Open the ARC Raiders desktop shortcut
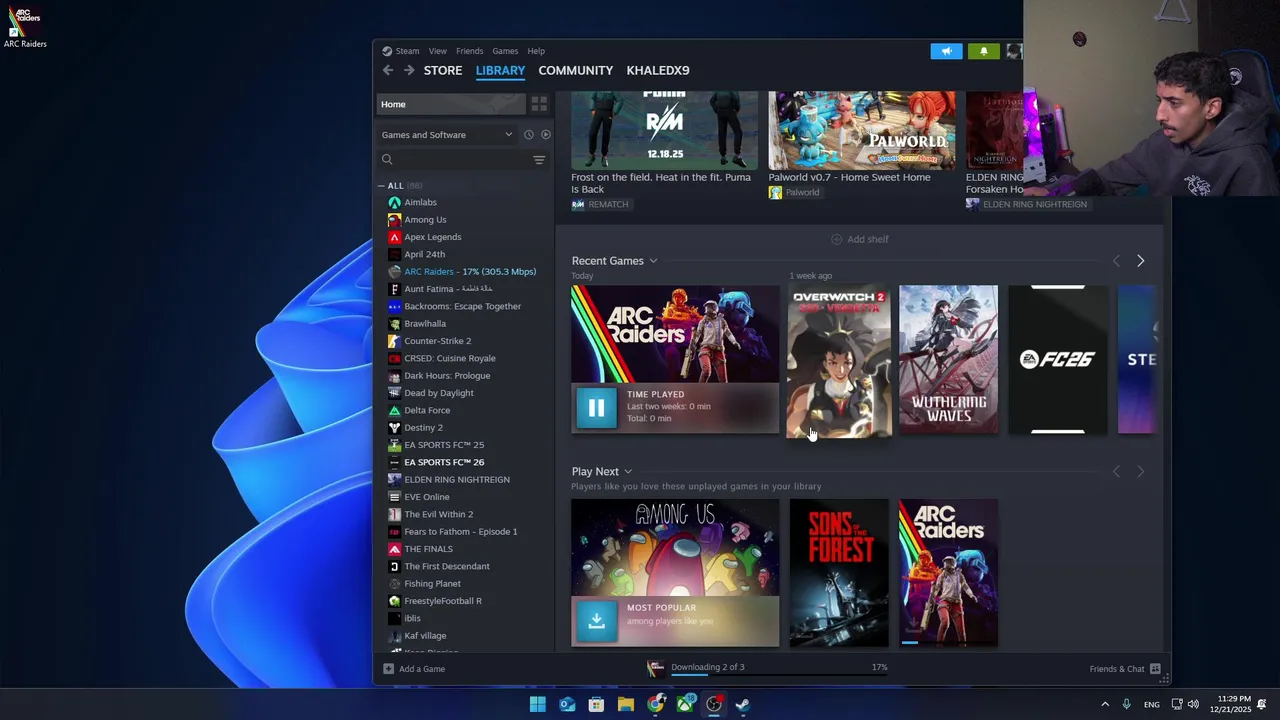 point(25,26)
